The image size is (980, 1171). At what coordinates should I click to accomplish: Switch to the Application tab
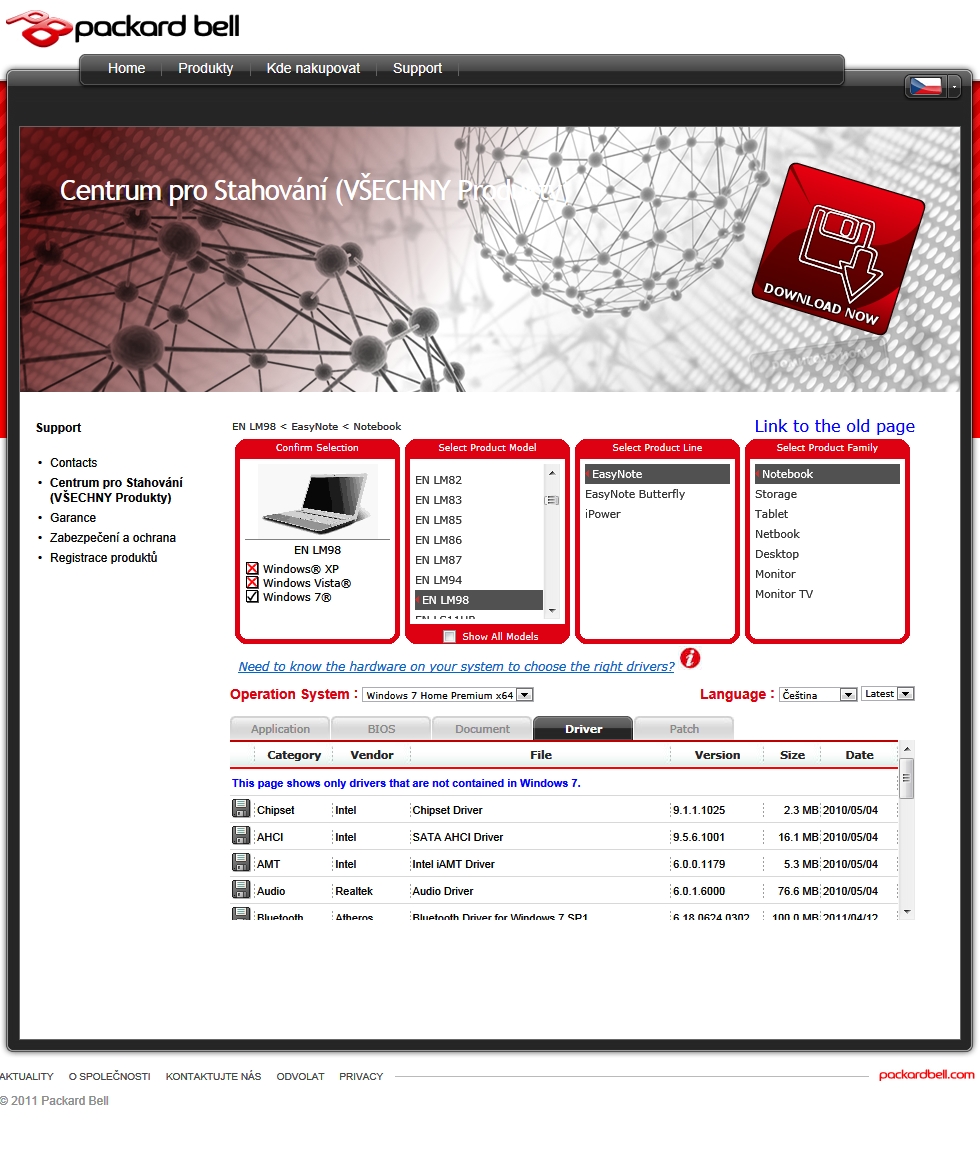pos(280,728)
